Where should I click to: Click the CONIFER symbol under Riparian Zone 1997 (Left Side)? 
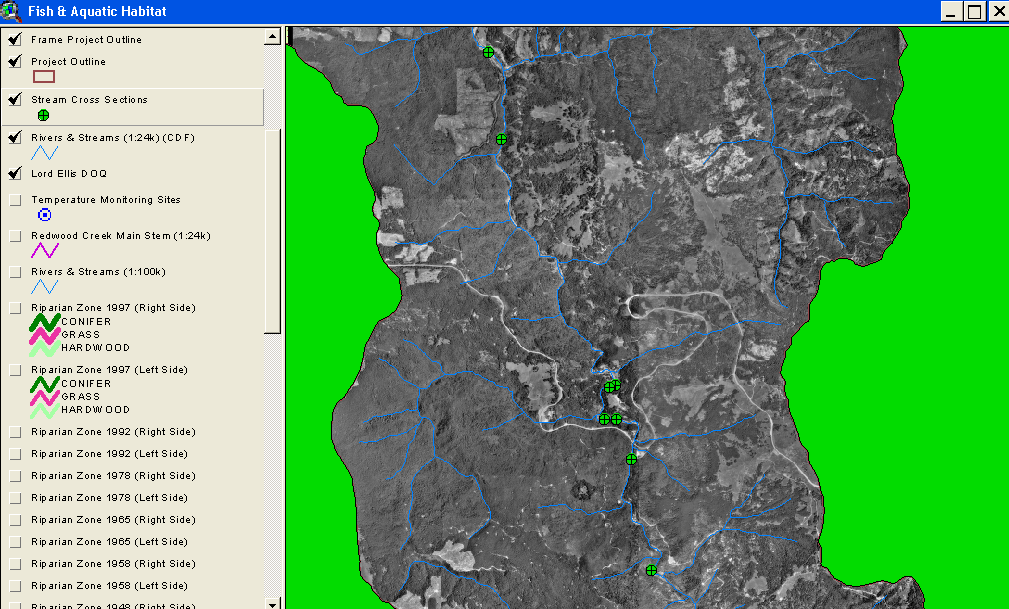(x=44, y=384)
